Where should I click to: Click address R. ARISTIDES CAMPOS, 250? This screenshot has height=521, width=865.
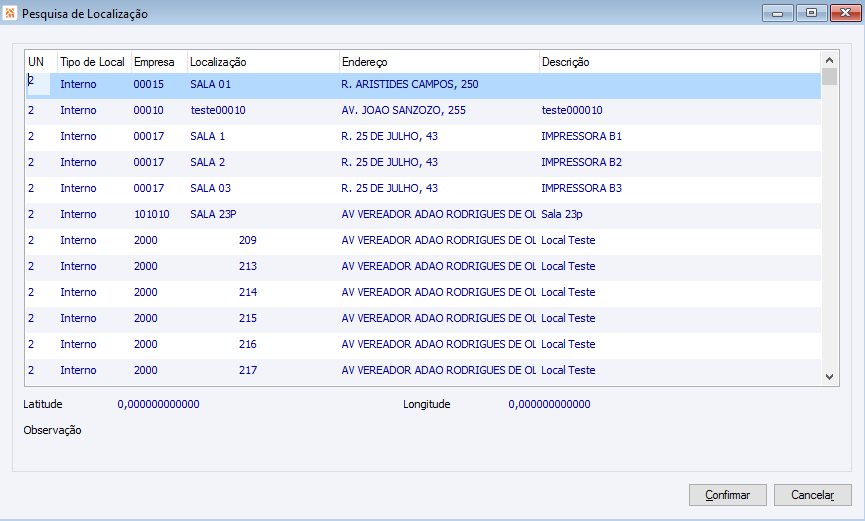coord(410,84)
